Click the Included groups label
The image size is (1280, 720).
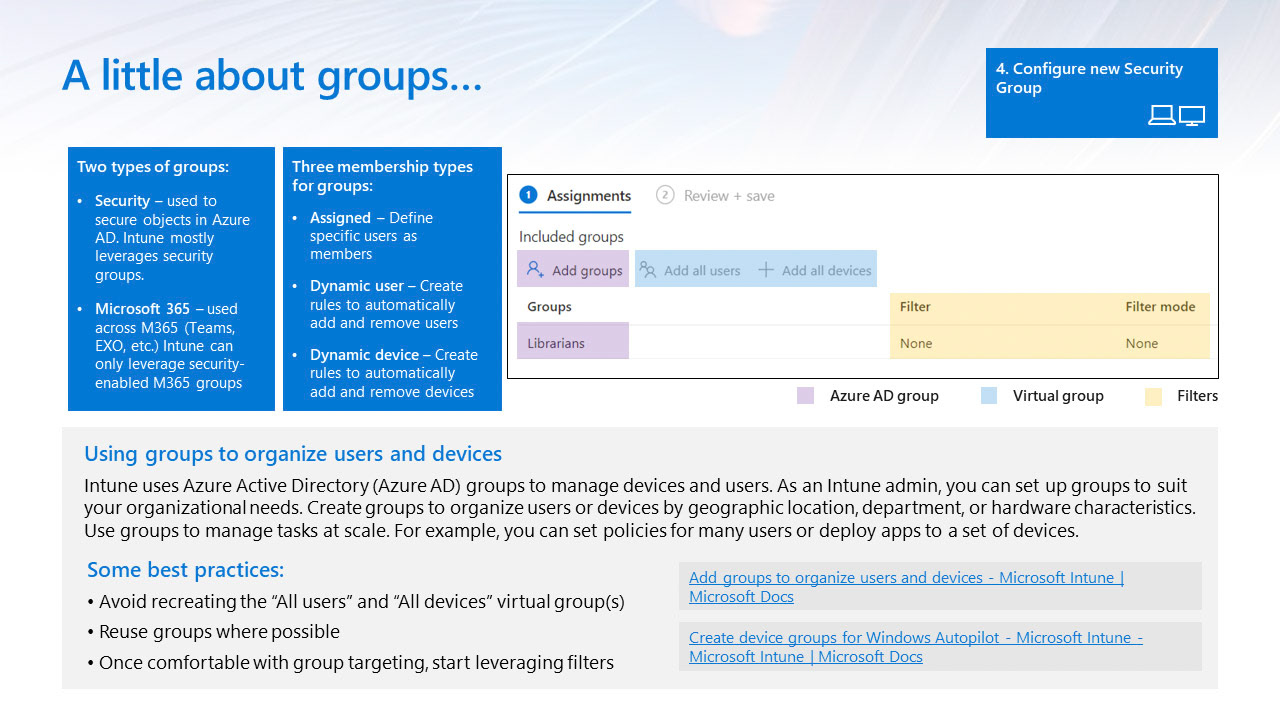coord(571,237)
